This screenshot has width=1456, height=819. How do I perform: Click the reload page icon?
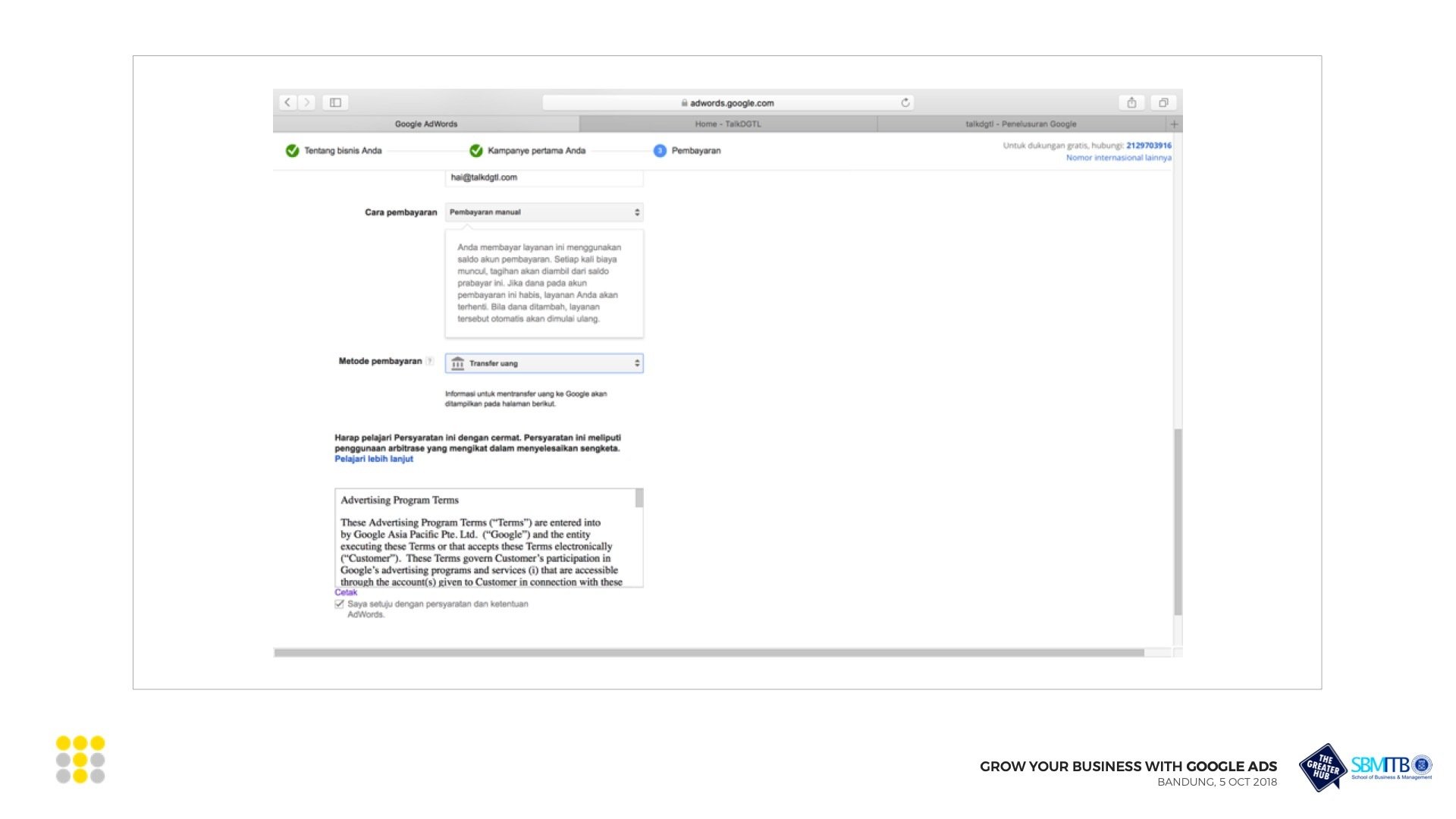coord(905,102)
